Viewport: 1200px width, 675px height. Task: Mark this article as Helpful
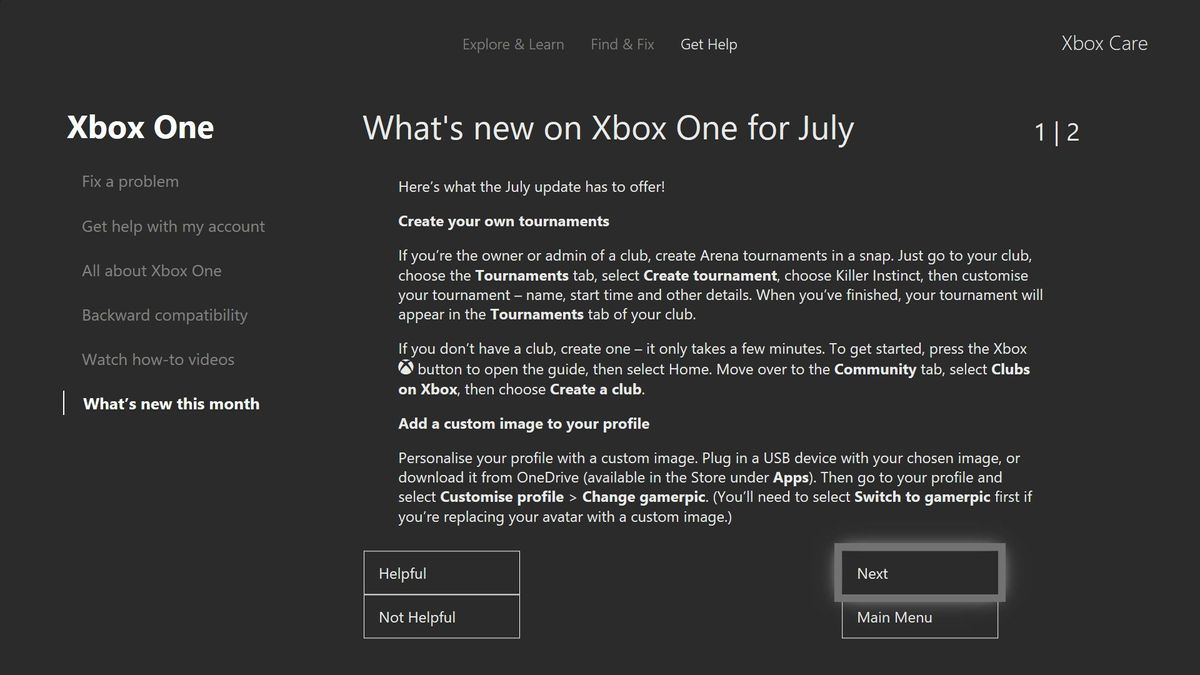[441, 572]
